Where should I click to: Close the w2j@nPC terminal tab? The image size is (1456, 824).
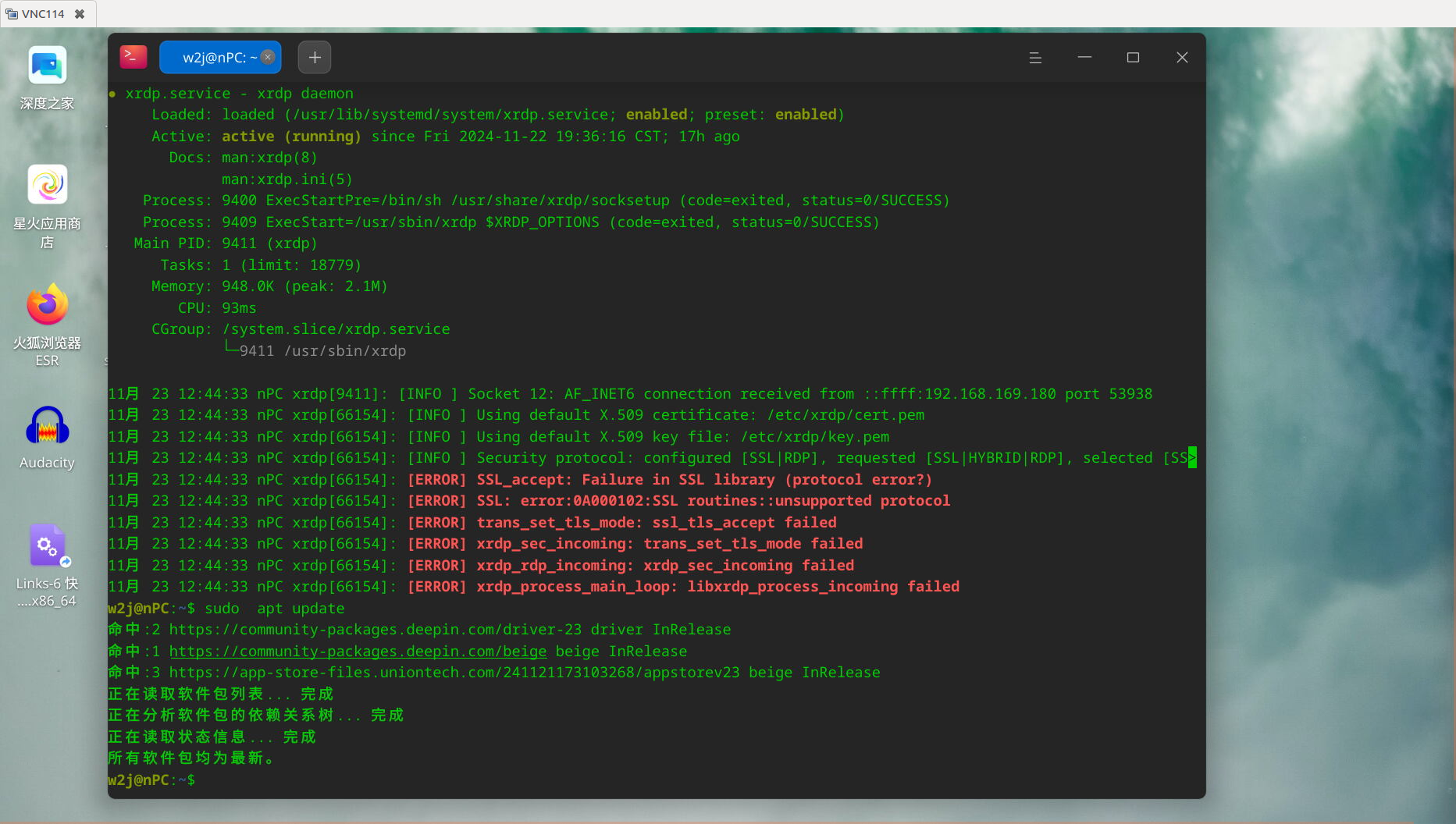268,57
